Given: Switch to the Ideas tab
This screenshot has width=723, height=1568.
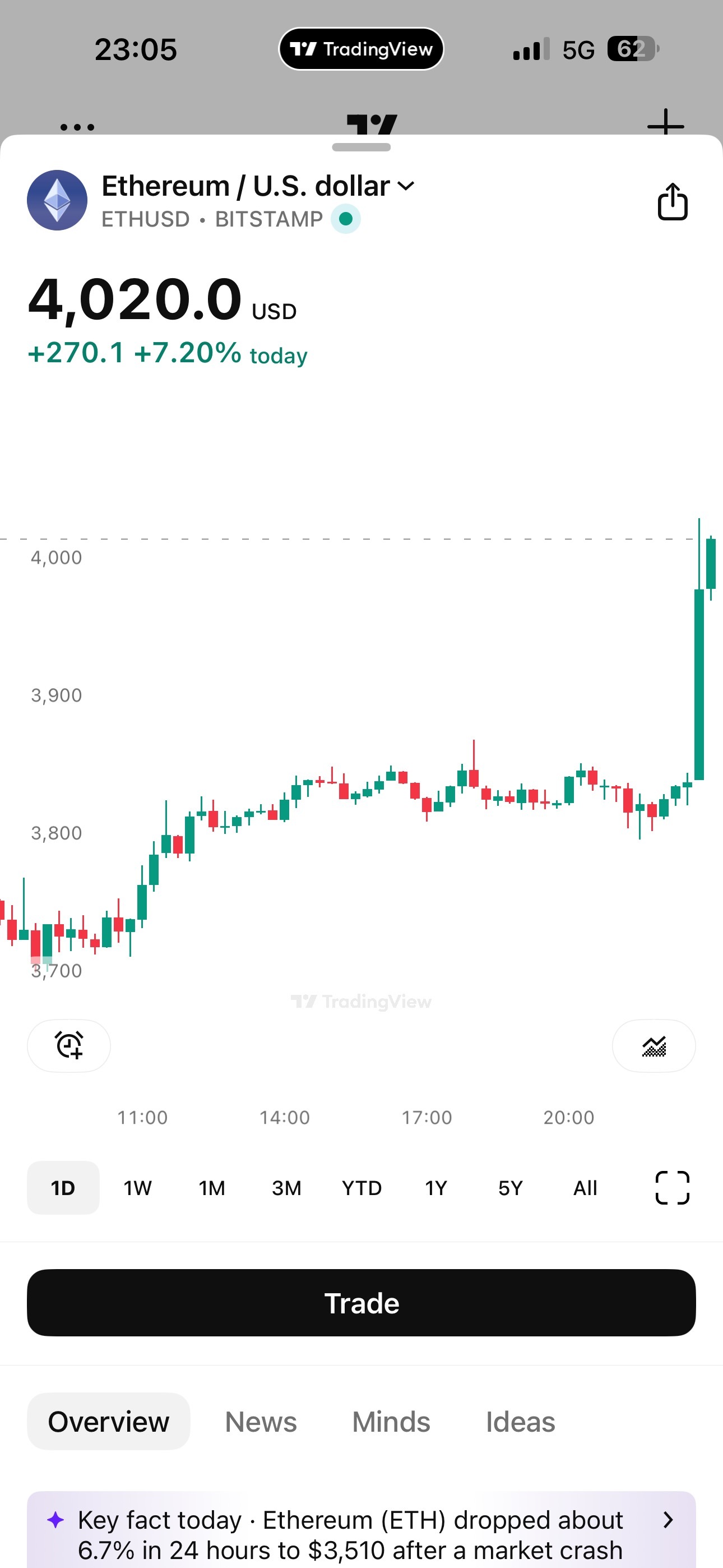Looking at the screenshot, I should [x=520, y=1422].
